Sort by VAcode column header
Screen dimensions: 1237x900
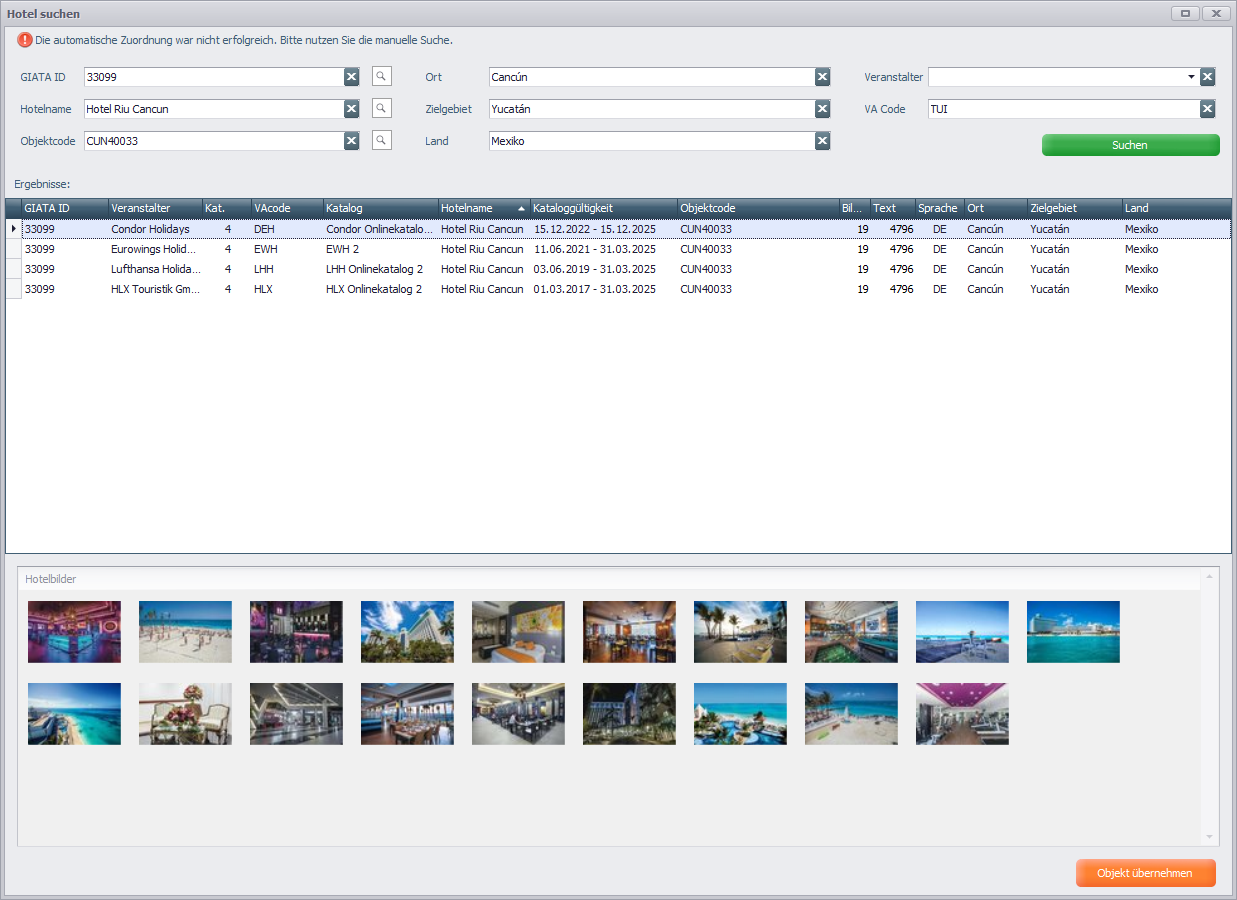pos(286,208)
